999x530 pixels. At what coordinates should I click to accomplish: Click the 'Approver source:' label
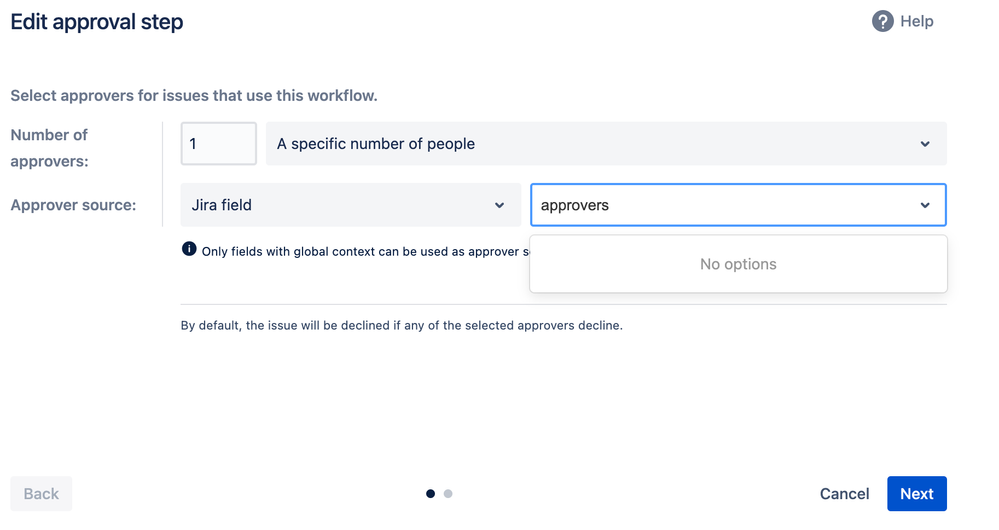pos(73,205)
